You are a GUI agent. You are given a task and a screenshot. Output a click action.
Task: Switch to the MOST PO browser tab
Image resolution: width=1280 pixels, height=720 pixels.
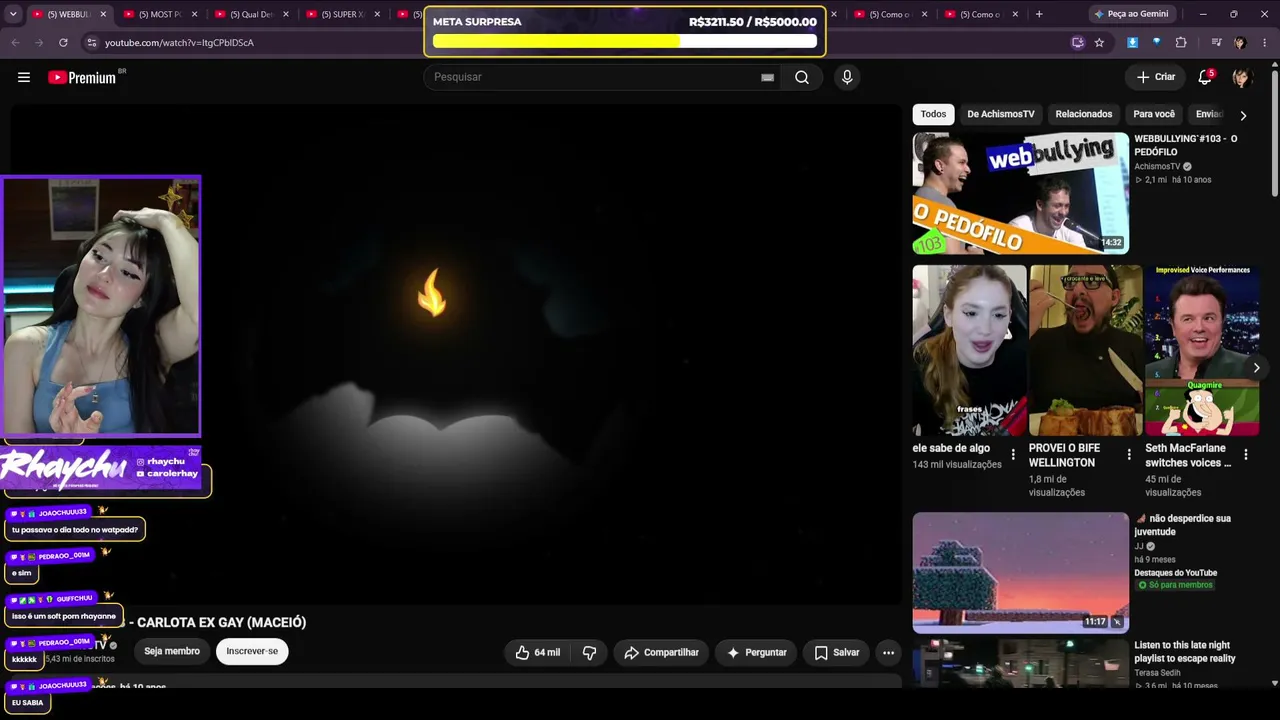(x=160, y=14)
